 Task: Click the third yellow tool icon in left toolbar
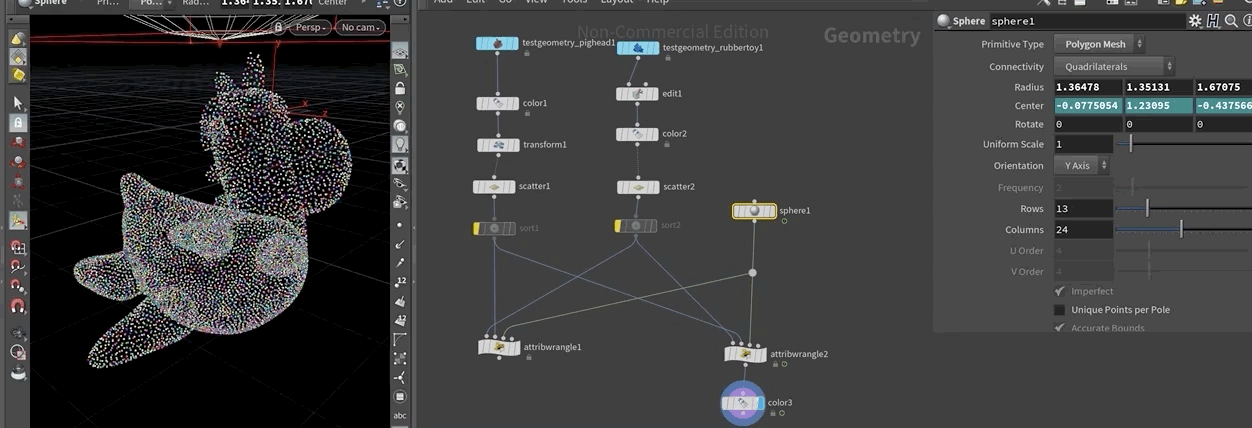tap(17, 74)
